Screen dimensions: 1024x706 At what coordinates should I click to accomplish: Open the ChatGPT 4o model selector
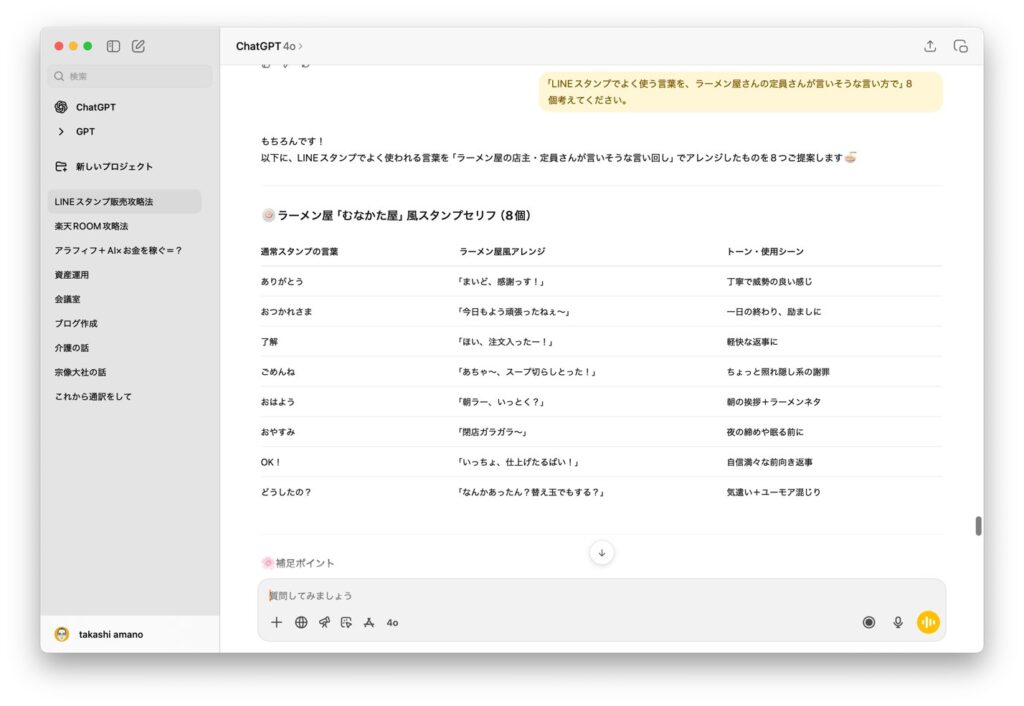pos(269,46)
